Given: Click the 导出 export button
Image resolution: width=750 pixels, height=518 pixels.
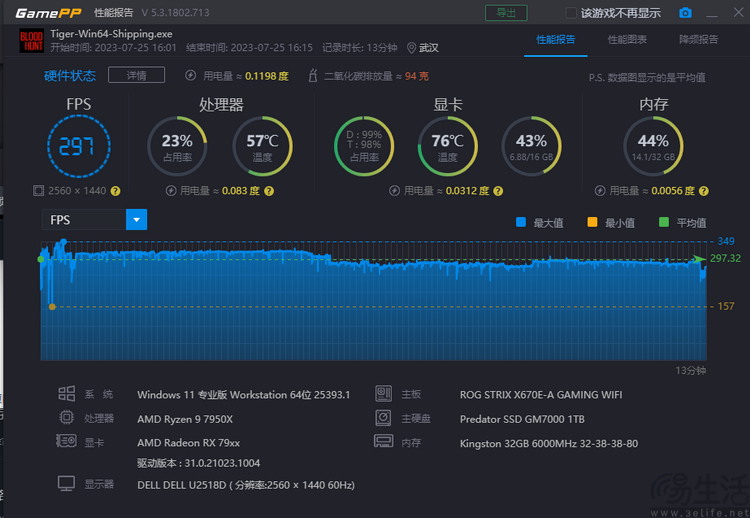Looking at the screenshot, I should (x=506, y=13).
